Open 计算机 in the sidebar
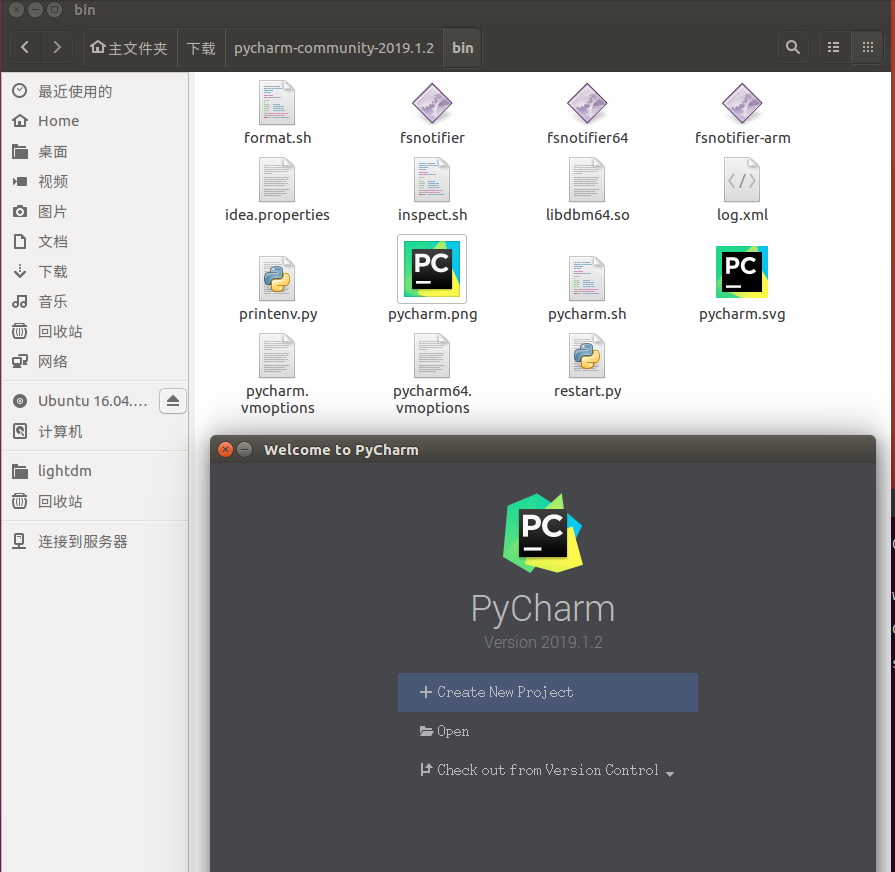This screenshot has width=895, height=872. click(94, 432)
